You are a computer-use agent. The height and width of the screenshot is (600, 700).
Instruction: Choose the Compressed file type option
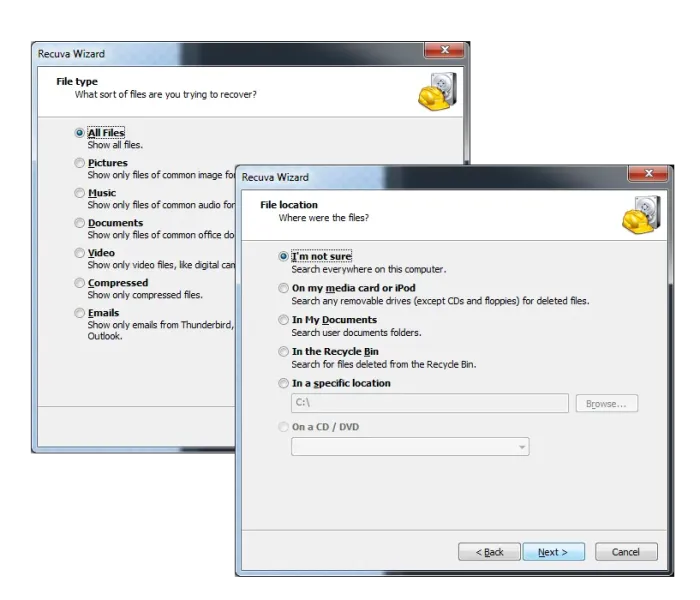tap(79, 283)
